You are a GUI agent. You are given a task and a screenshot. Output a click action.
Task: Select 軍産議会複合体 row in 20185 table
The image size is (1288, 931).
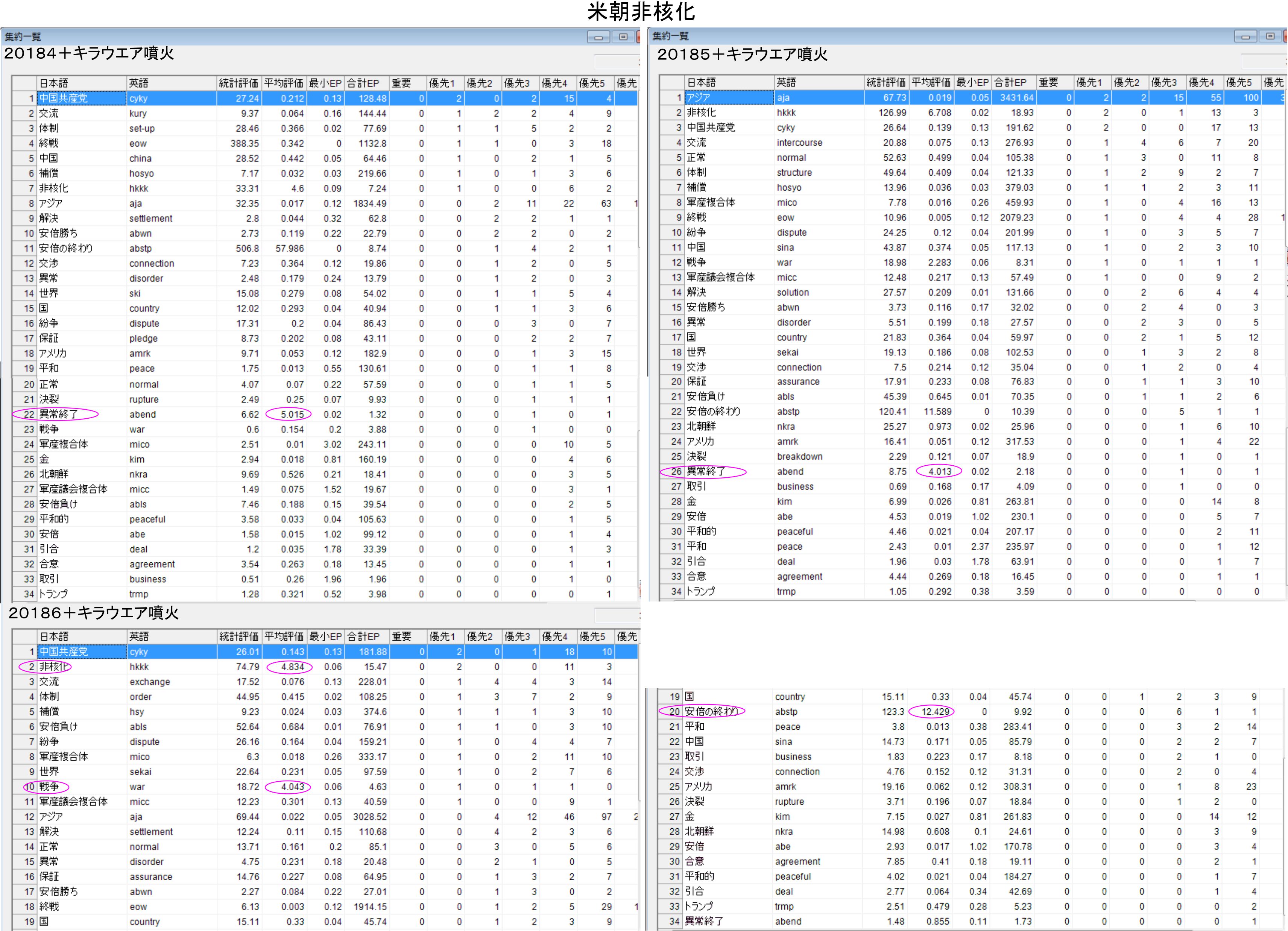click(721, 277)
